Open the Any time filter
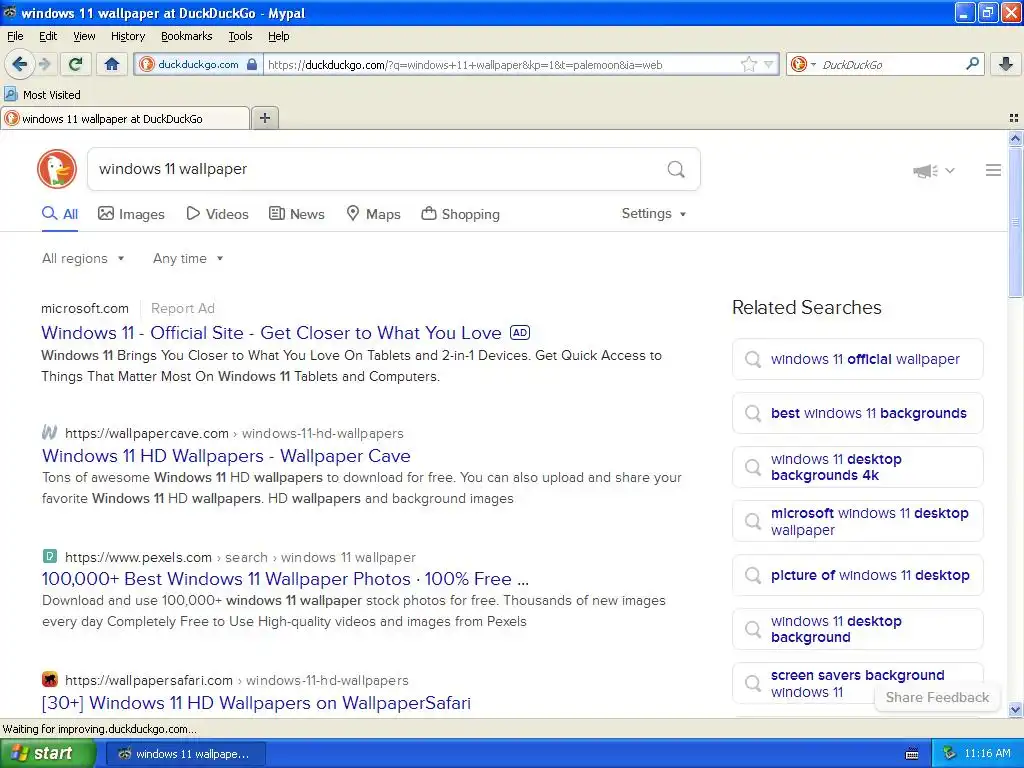The width and height of the screenshot is (1024, 768). tap(188, 258)
